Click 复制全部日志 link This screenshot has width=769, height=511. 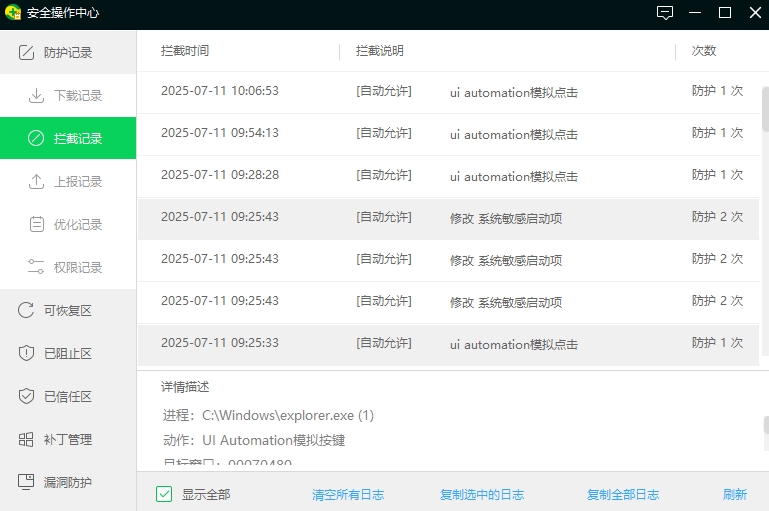(623, 495)
